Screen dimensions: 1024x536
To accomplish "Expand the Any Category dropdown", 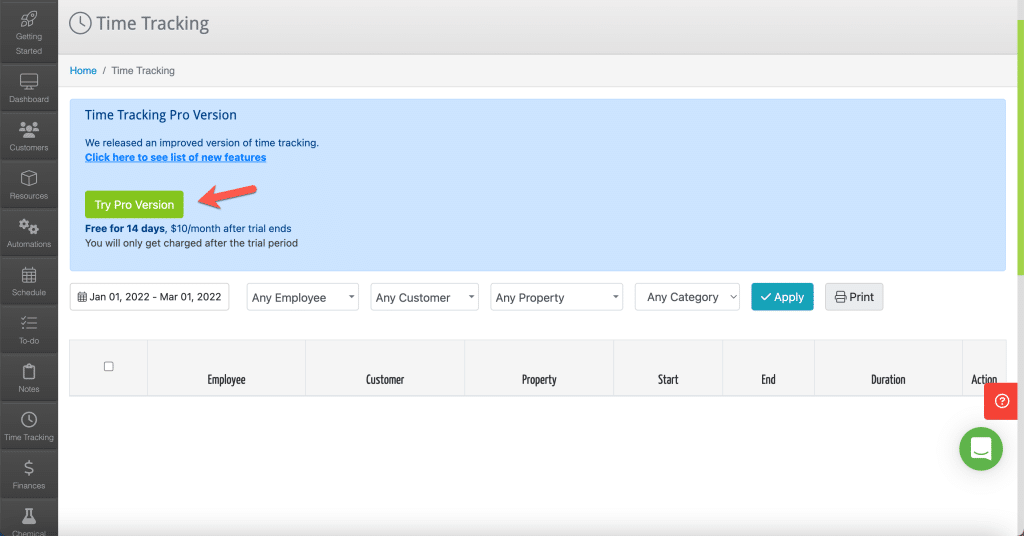I will tap(687, 297).
